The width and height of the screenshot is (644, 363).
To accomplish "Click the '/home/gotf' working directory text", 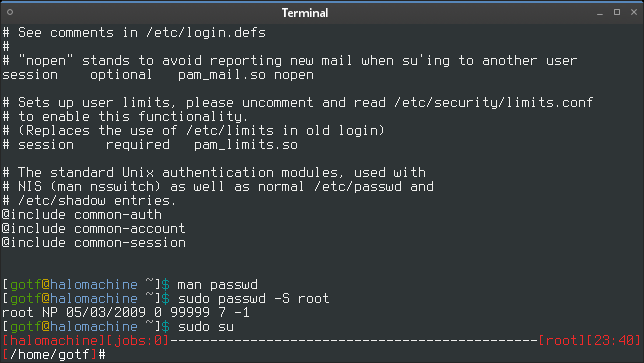I will [x=50, y=354].
